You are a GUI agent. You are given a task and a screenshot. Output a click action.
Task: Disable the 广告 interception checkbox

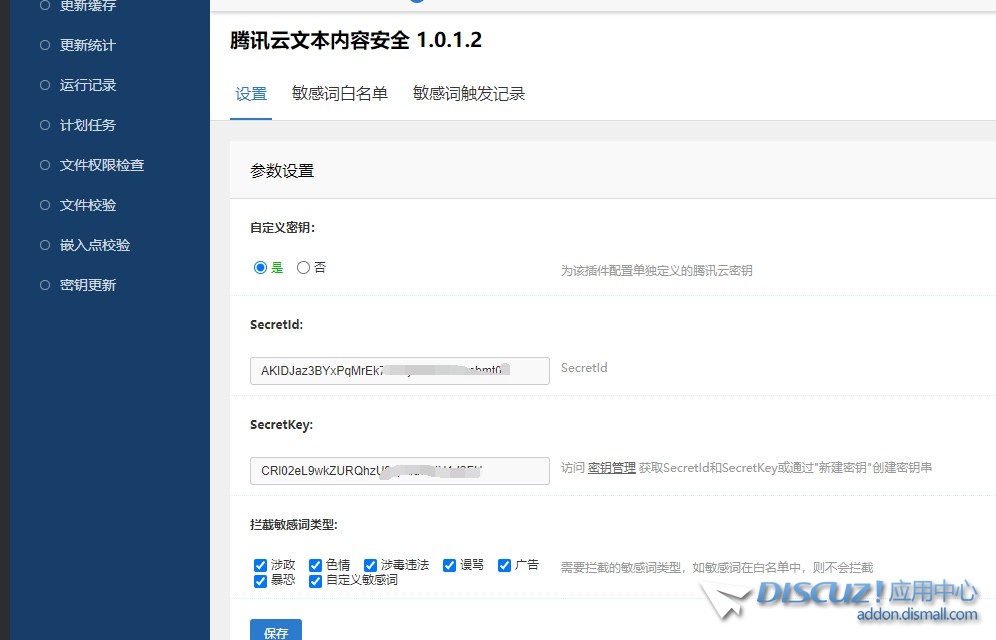(504, 564)
